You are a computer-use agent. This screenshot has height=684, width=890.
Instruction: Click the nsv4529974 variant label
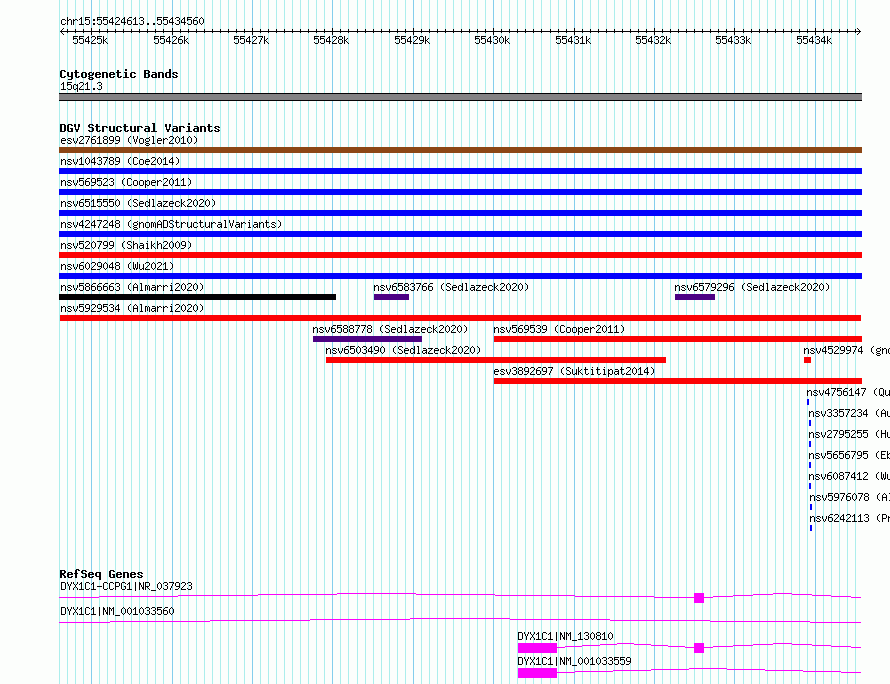[846, 350]
